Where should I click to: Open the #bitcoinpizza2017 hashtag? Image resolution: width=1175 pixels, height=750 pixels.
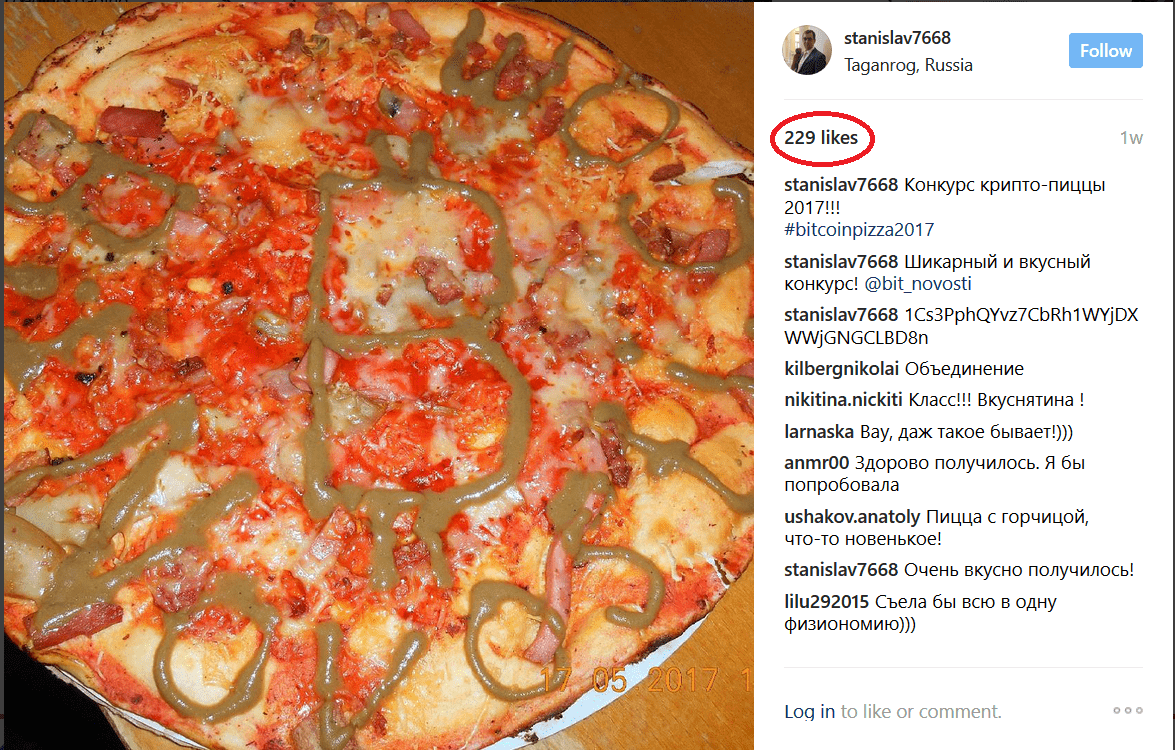(860, 229)
